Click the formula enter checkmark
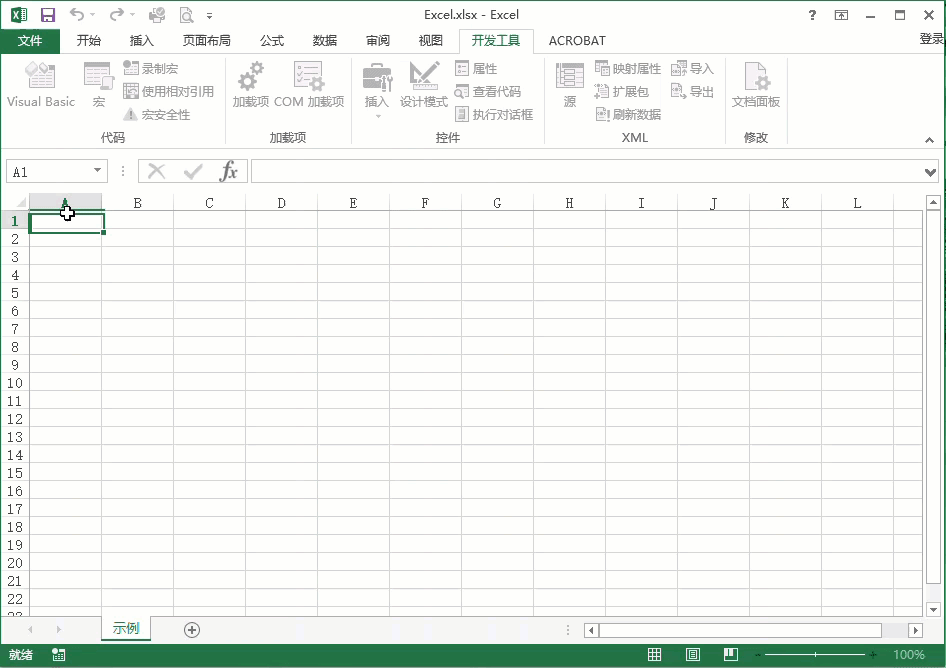Screen dimensions: 946x668 (x=193, y=171)
